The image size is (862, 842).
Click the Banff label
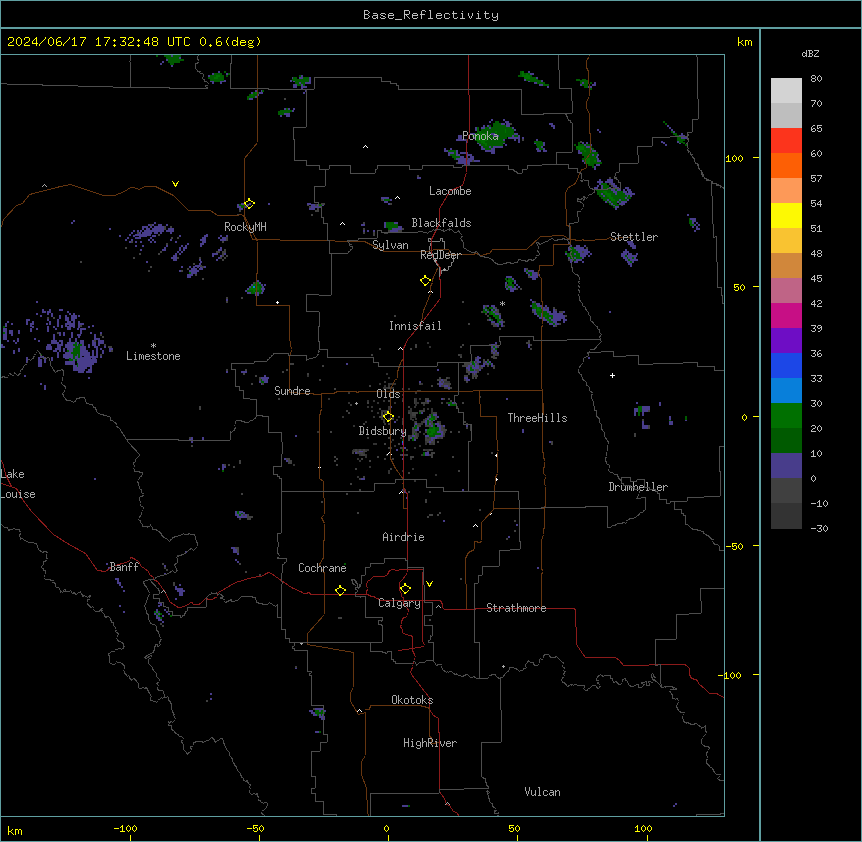(124, 567)
